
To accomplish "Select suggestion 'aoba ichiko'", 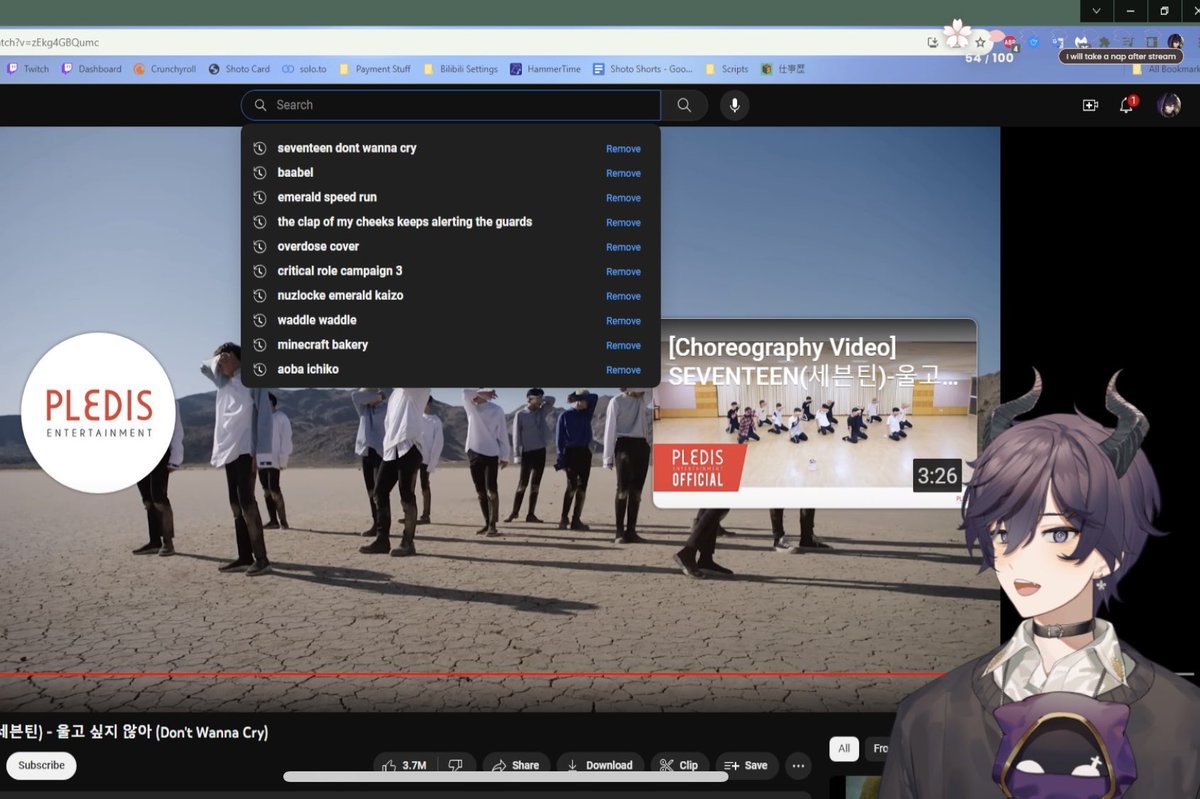I will click(x=308, y=369).
